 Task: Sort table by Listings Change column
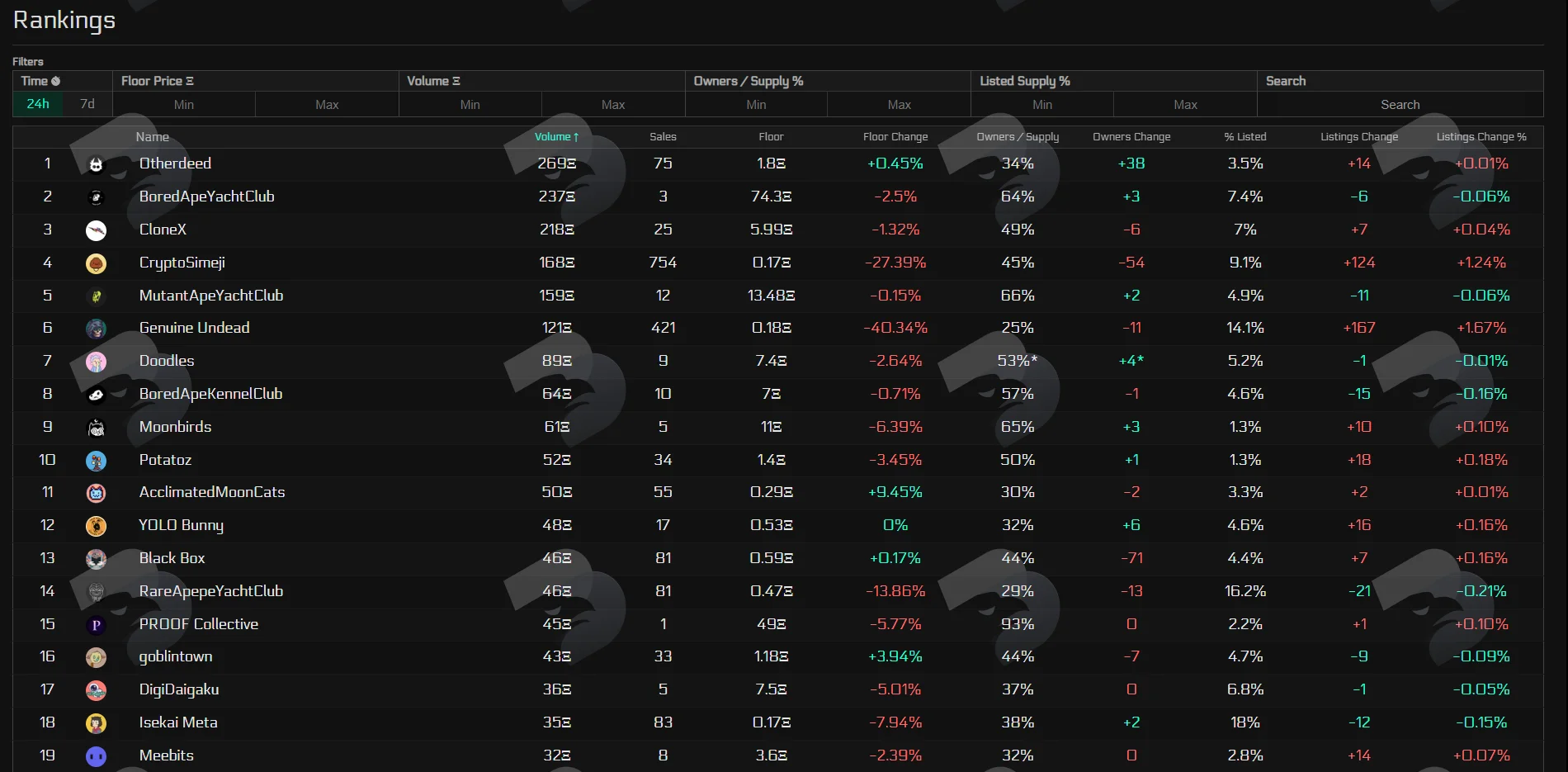[1359, 137]
